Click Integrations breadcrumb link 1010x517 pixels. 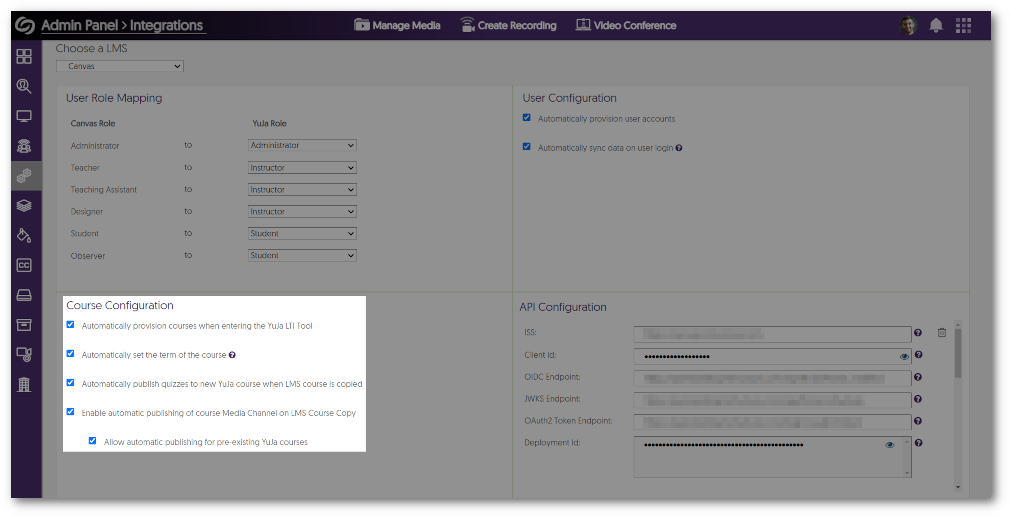[167, 26]
